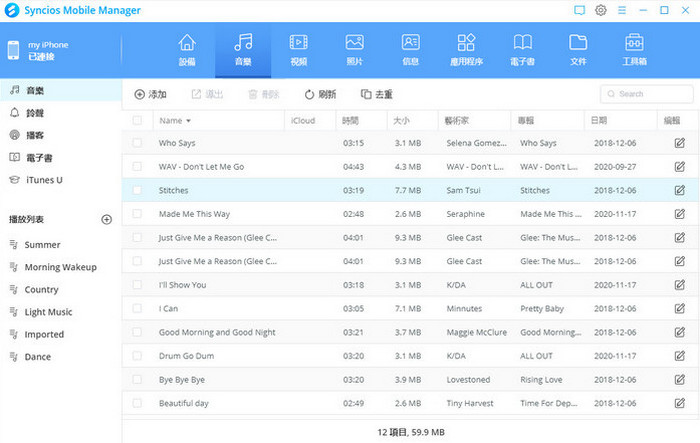Edit the Beautiful day track
The width and height of the screenshot is (700, 443).
click(679, 403)
